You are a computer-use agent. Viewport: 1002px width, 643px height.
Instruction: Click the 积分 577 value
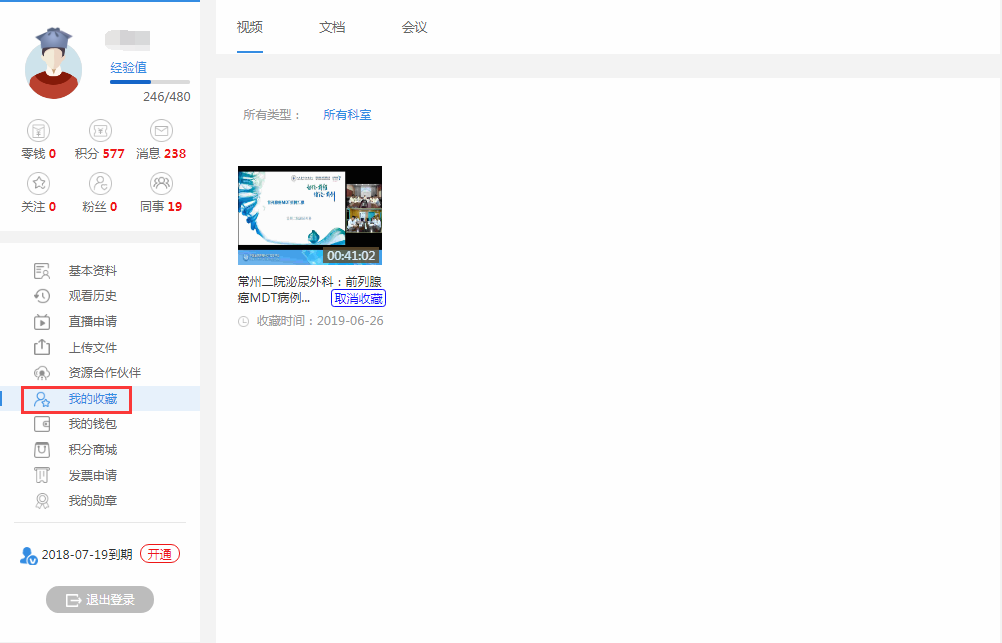coord(113,154)
